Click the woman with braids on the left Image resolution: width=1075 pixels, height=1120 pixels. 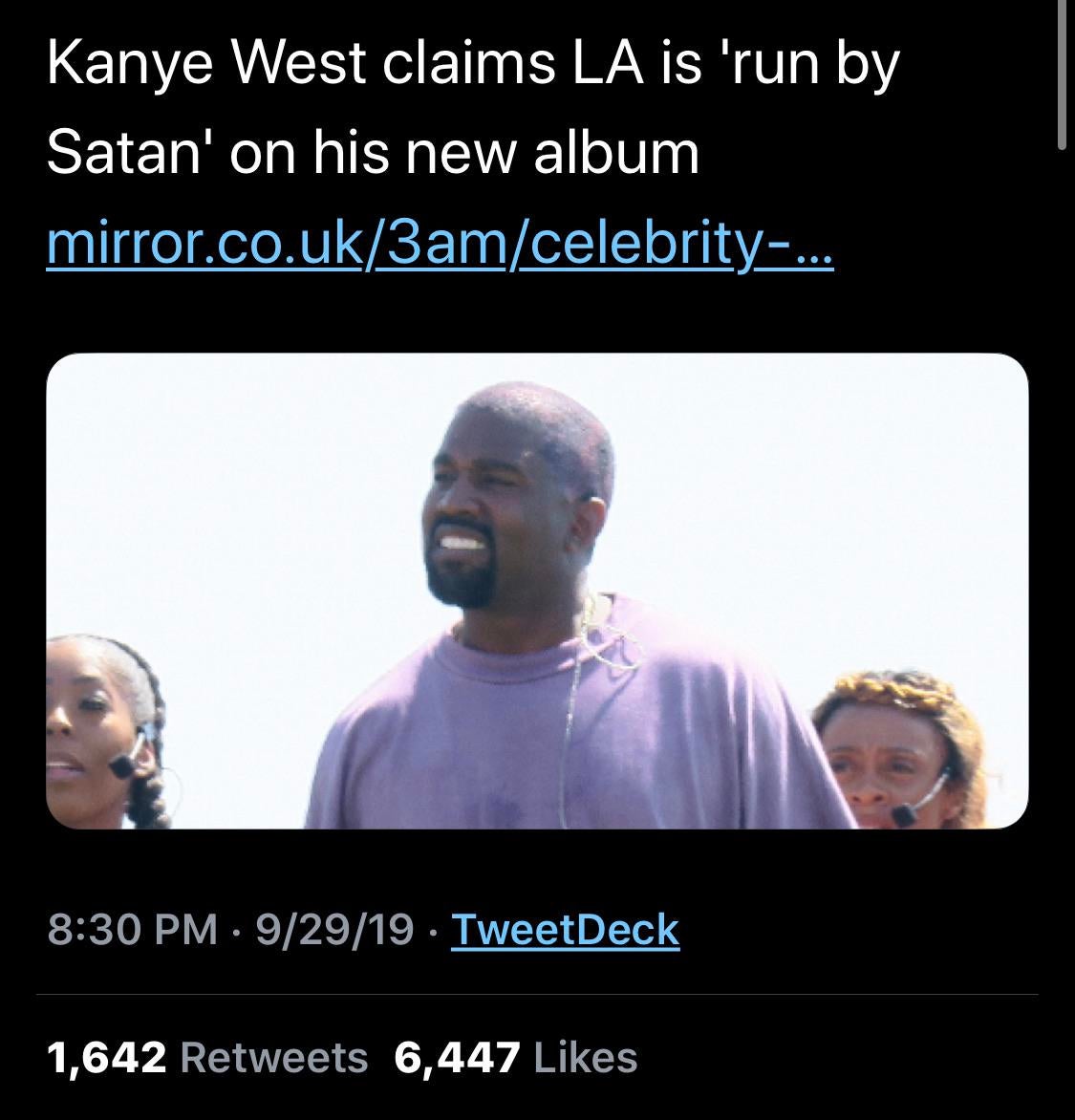click(x=96, y=726)
